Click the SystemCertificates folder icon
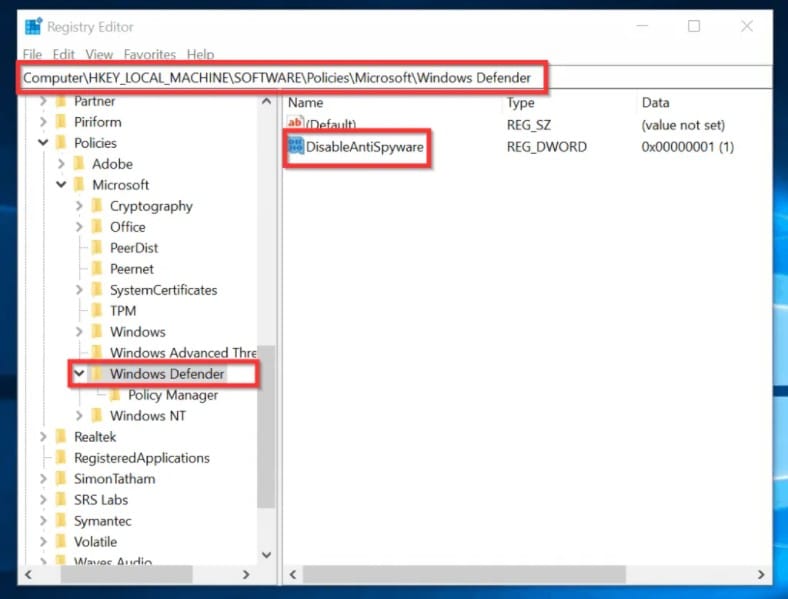 pos(97,290)
